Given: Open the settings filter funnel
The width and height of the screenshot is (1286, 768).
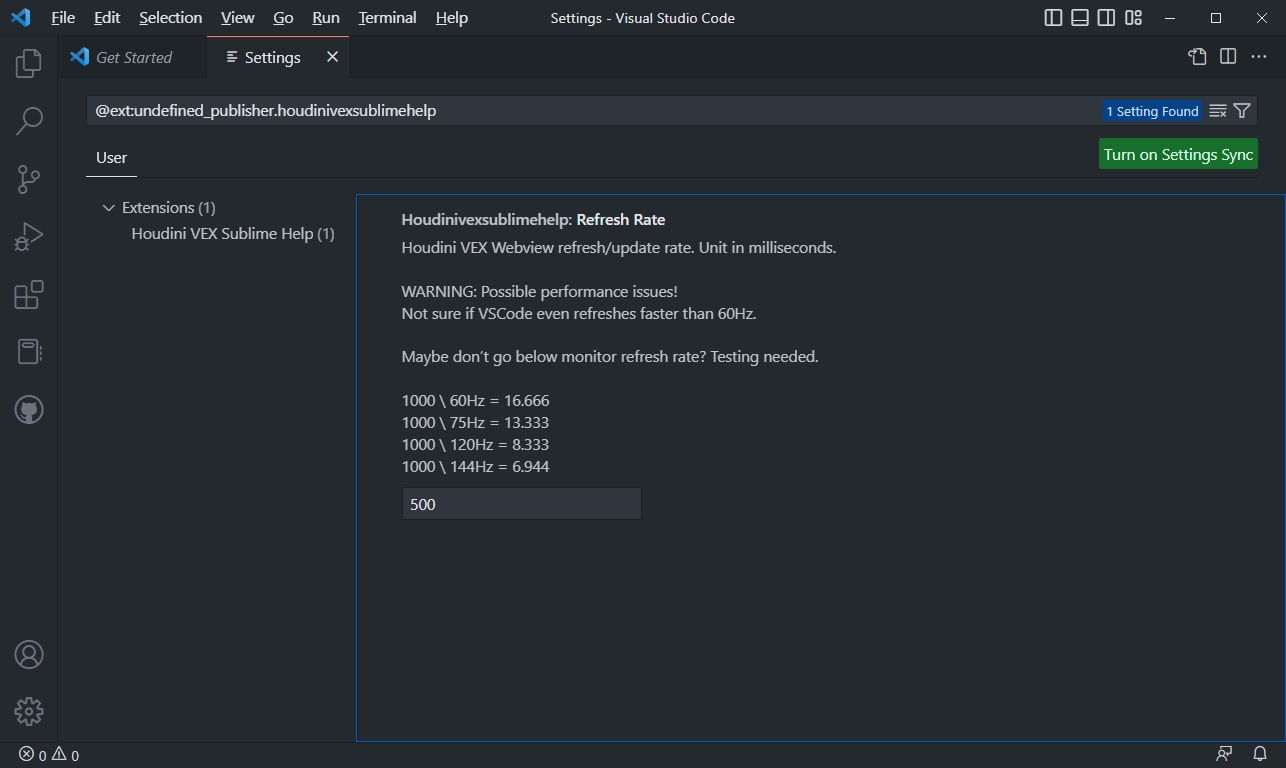Looking at the screenshot, I should pyautogui.click(x=1242, y=111).
